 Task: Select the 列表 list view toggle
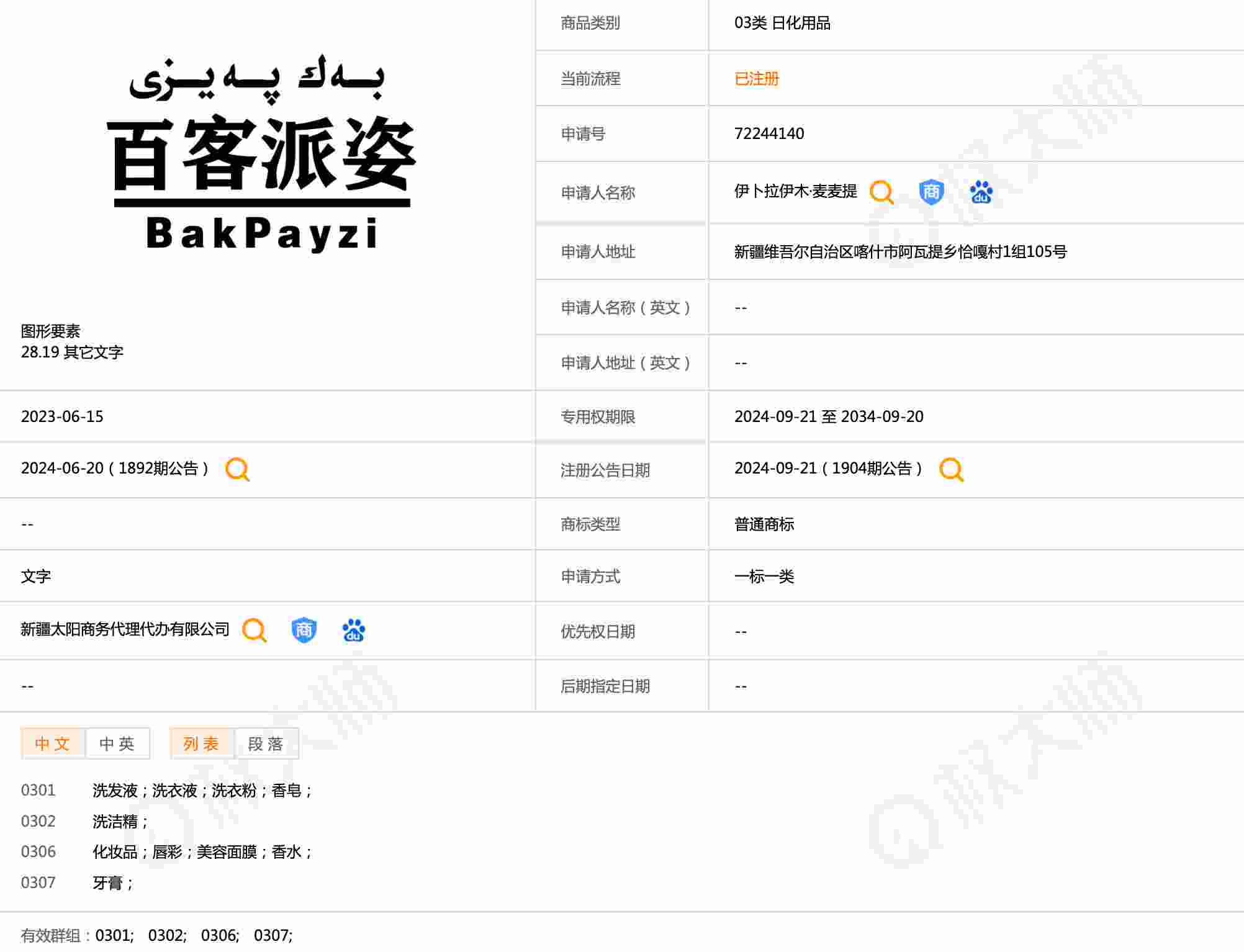(202, 743)
